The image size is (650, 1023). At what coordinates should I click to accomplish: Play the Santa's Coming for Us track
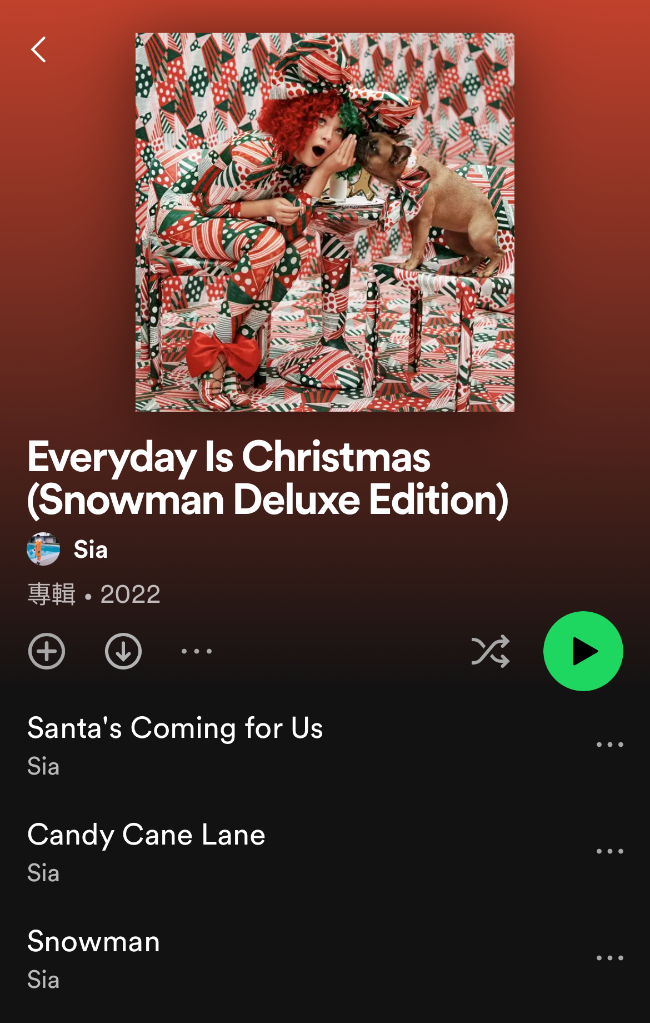[x=175, y=728]
